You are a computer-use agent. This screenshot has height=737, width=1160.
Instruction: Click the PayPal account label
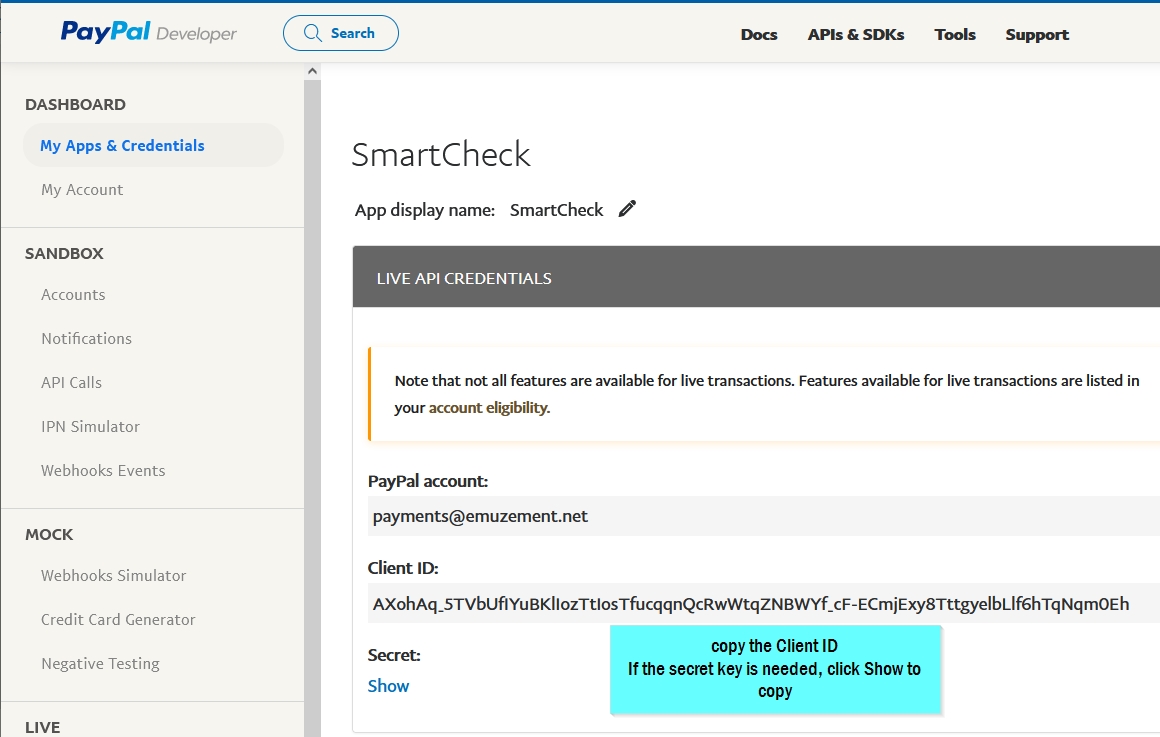[x=428, y=482]
